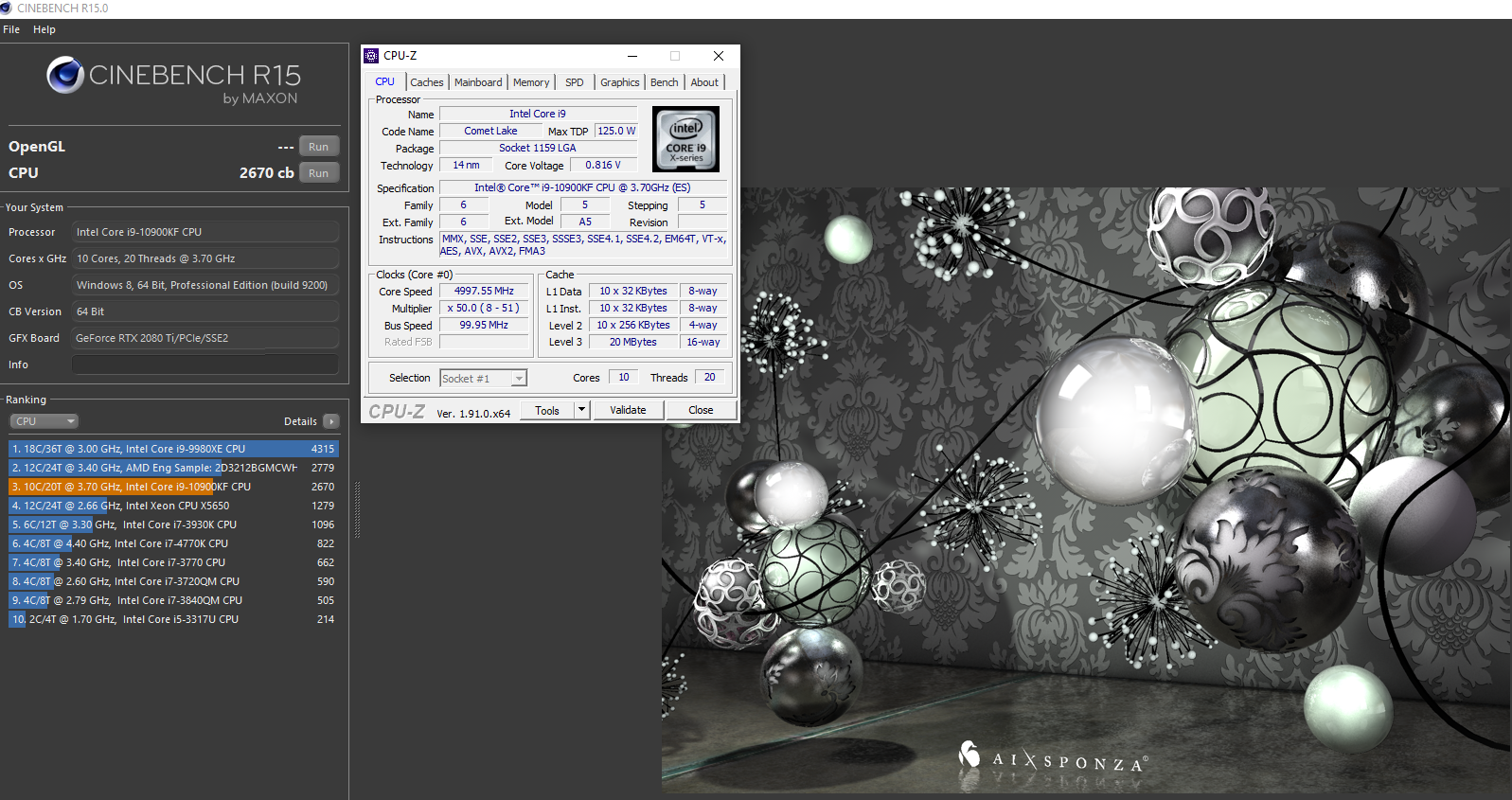Click the Multiplier value x 50.0
This screenshot has height=800, width=1512.
pos(484,309)
